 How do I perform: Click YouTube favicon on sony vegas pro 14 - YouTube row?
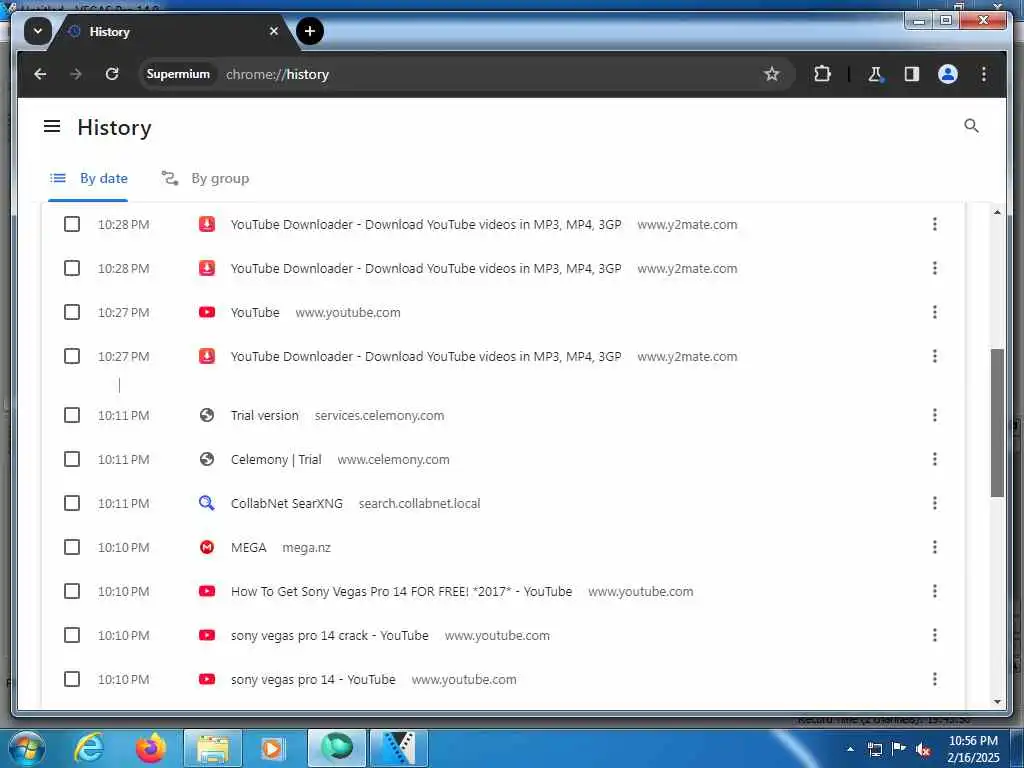coord(207,679)
